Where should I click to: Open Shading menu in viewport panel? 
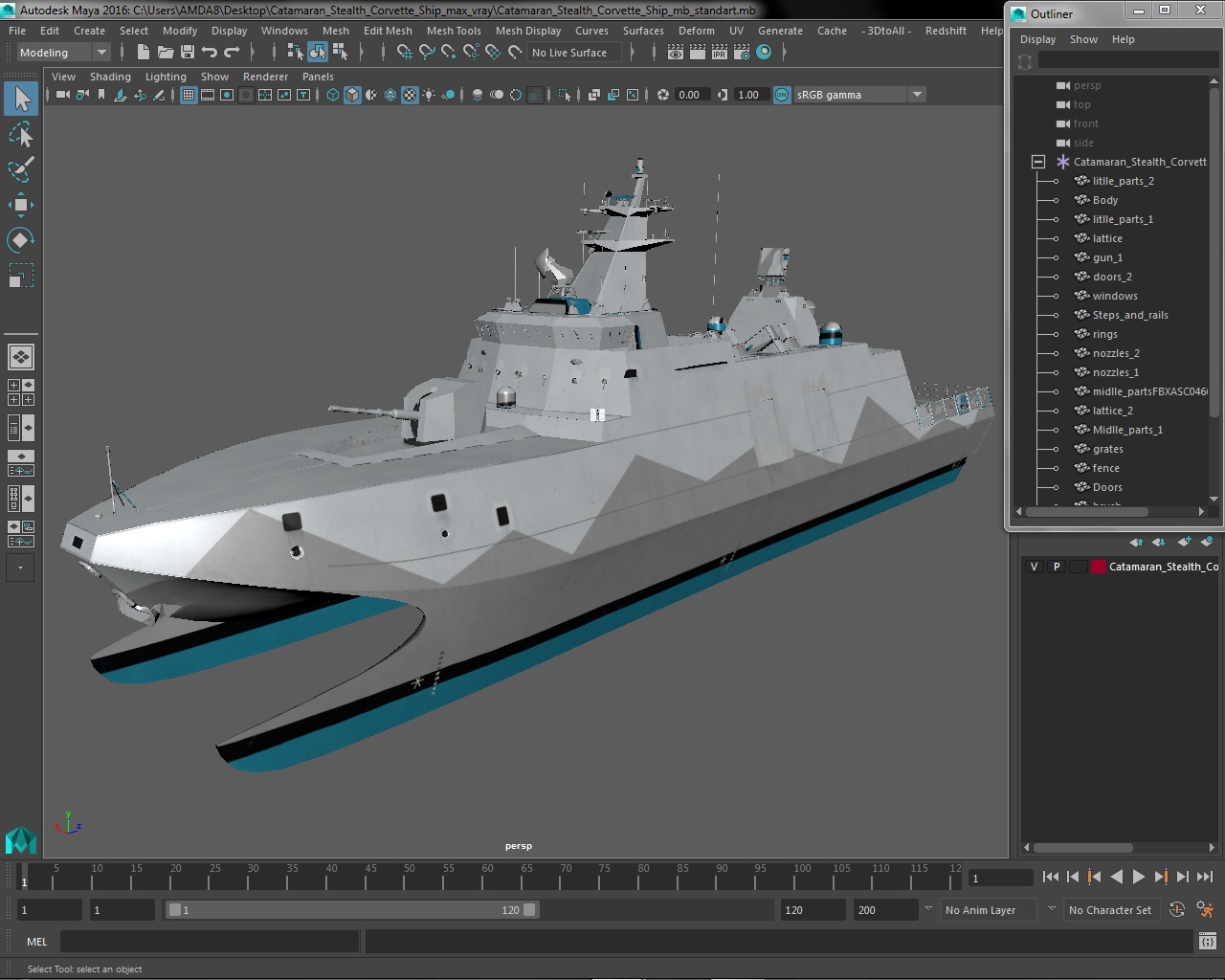[110, 77]
